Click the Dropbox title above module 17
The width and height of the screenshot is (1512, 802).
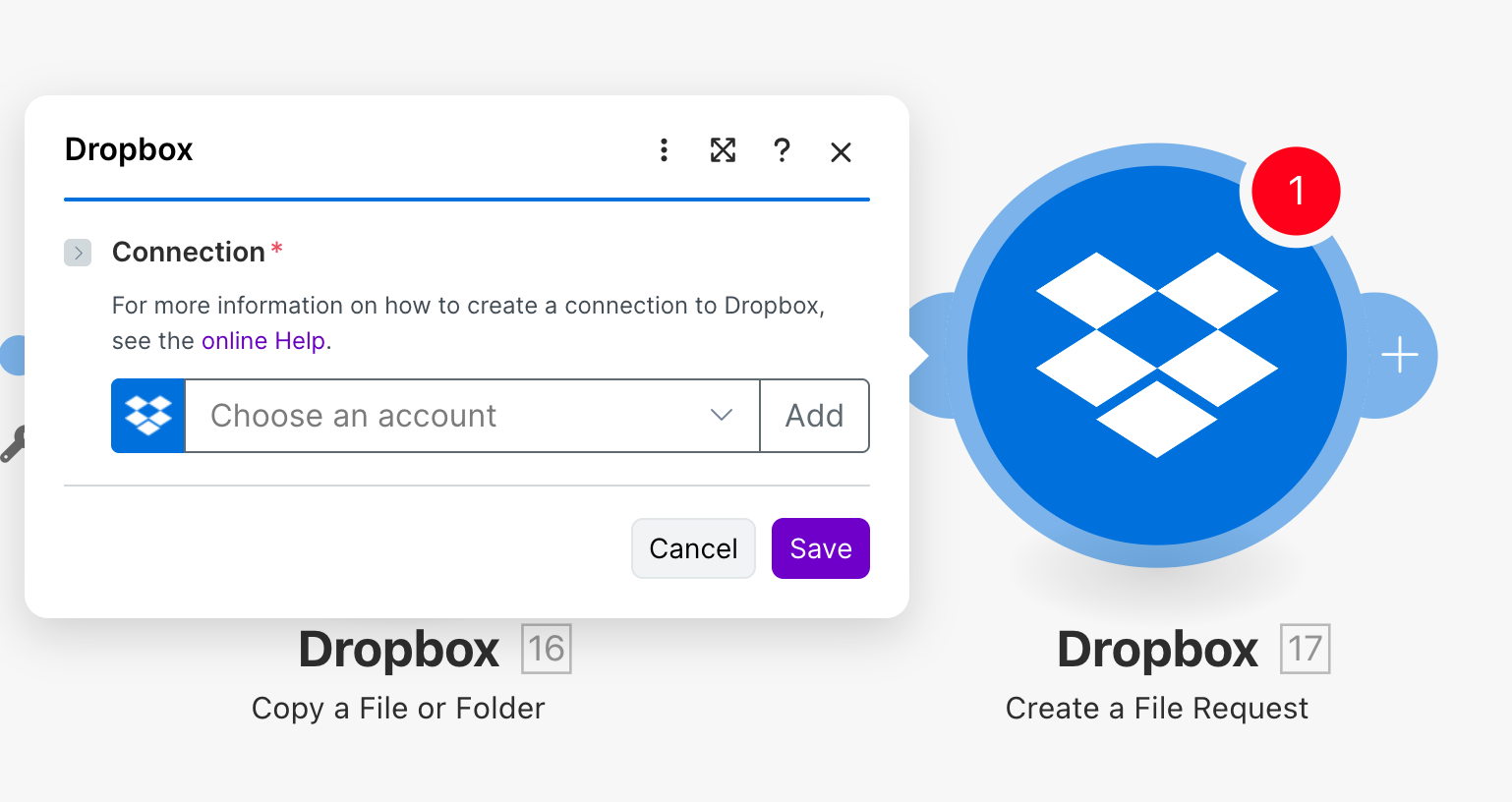(x=1157, y=650)
